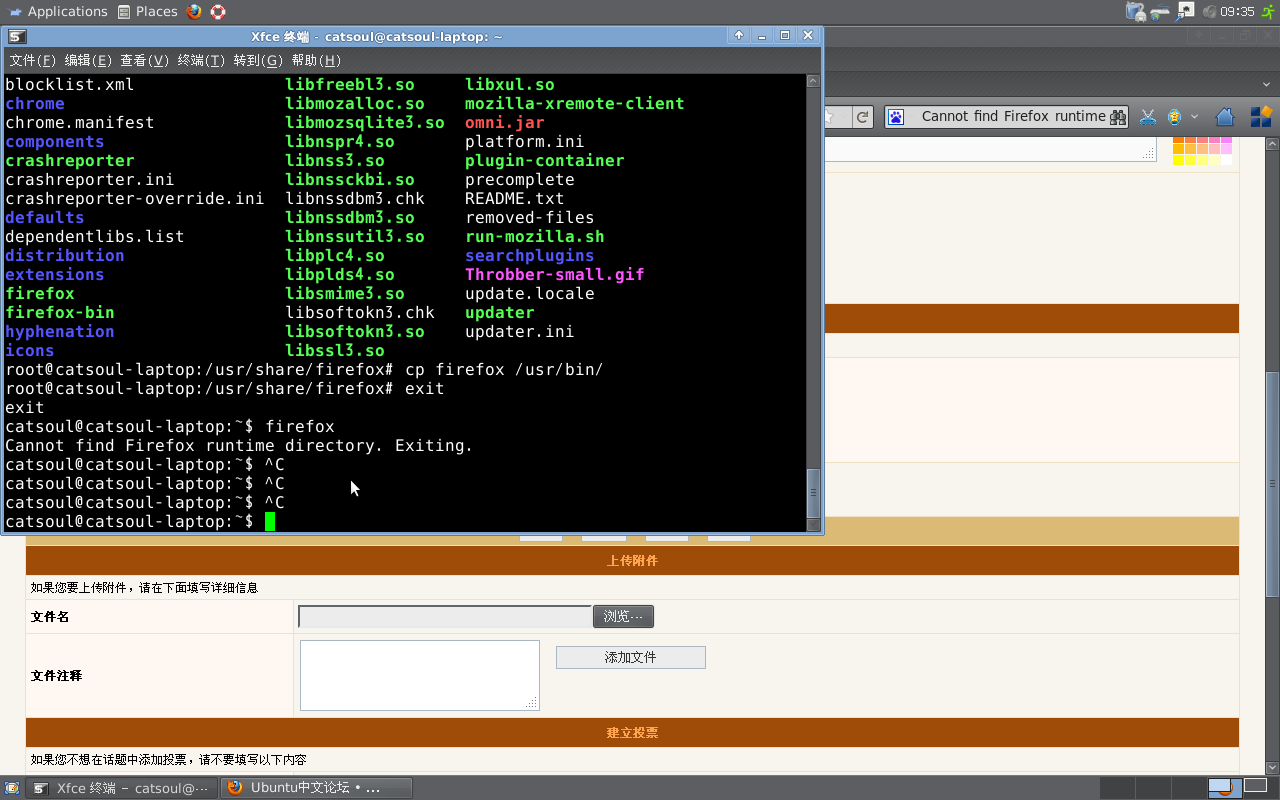
Task: Click the 浏览… browse button
Action: coord(623,616)
